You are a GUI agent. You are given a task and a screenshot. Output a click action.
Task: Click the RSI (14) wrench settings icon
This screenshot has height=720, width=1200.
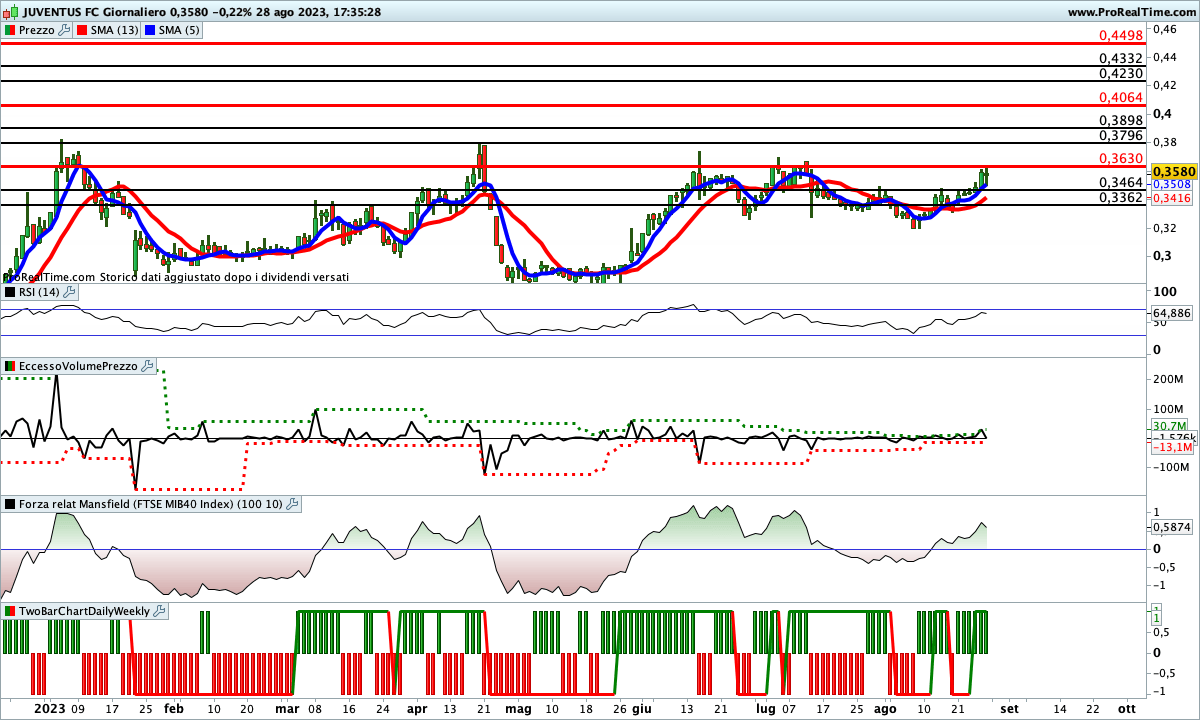69,292
